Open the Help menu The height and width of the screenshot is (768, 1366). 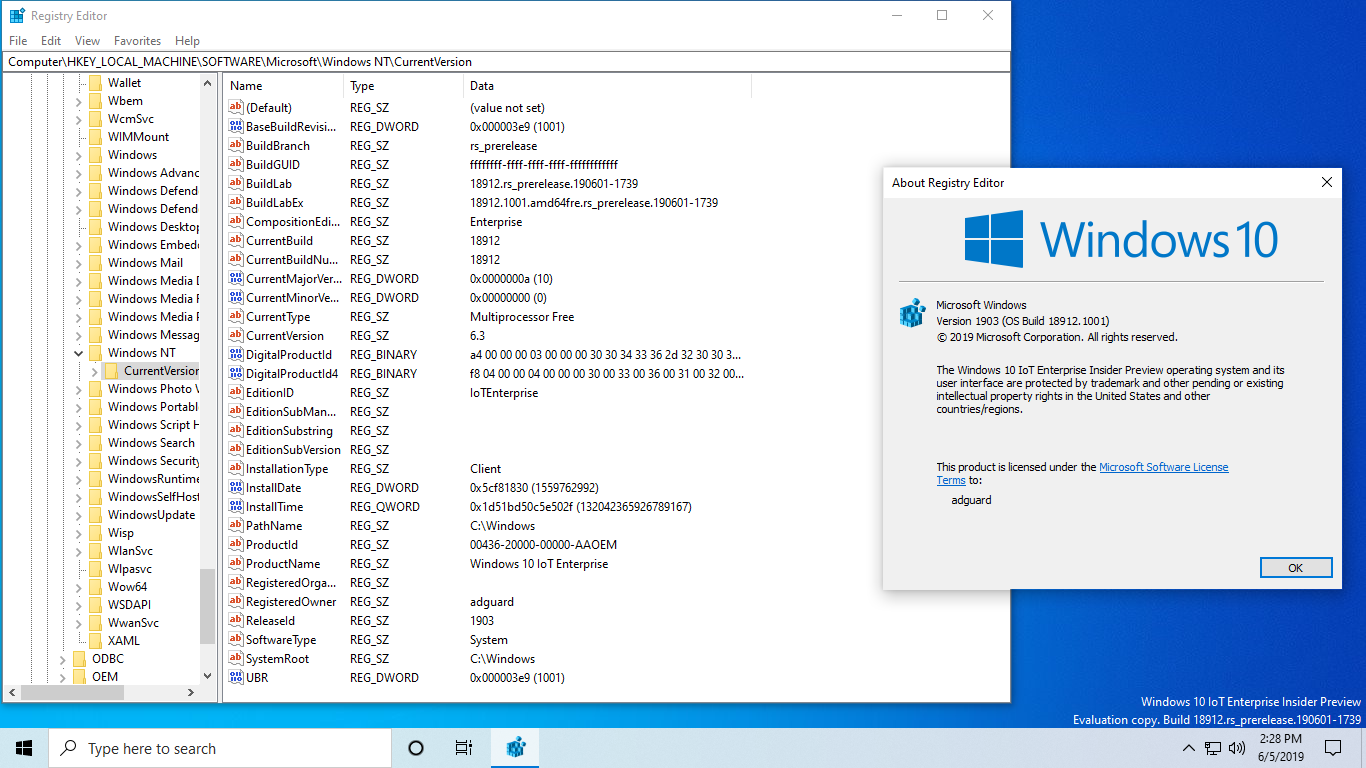(187, 41)
